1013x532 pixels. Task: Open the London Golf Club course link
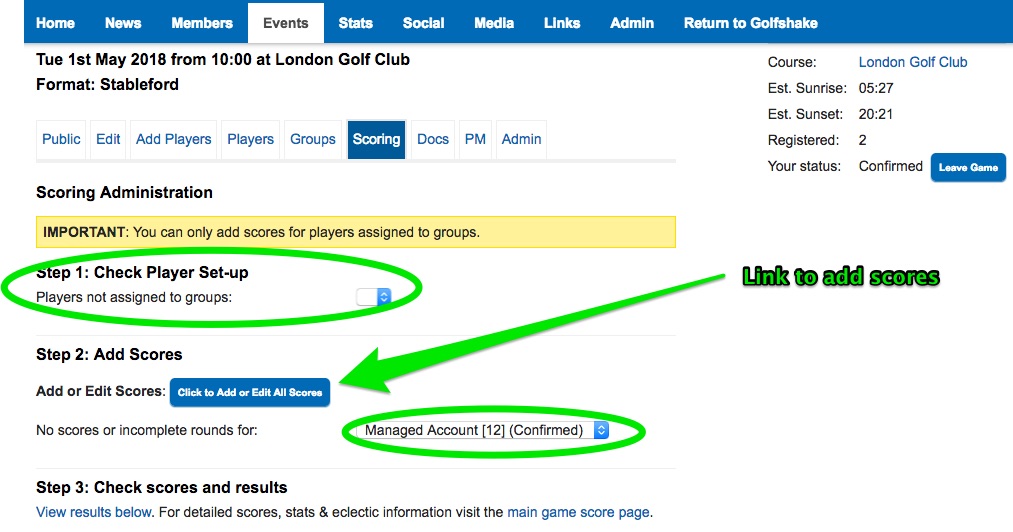click(x=913, y=62)
